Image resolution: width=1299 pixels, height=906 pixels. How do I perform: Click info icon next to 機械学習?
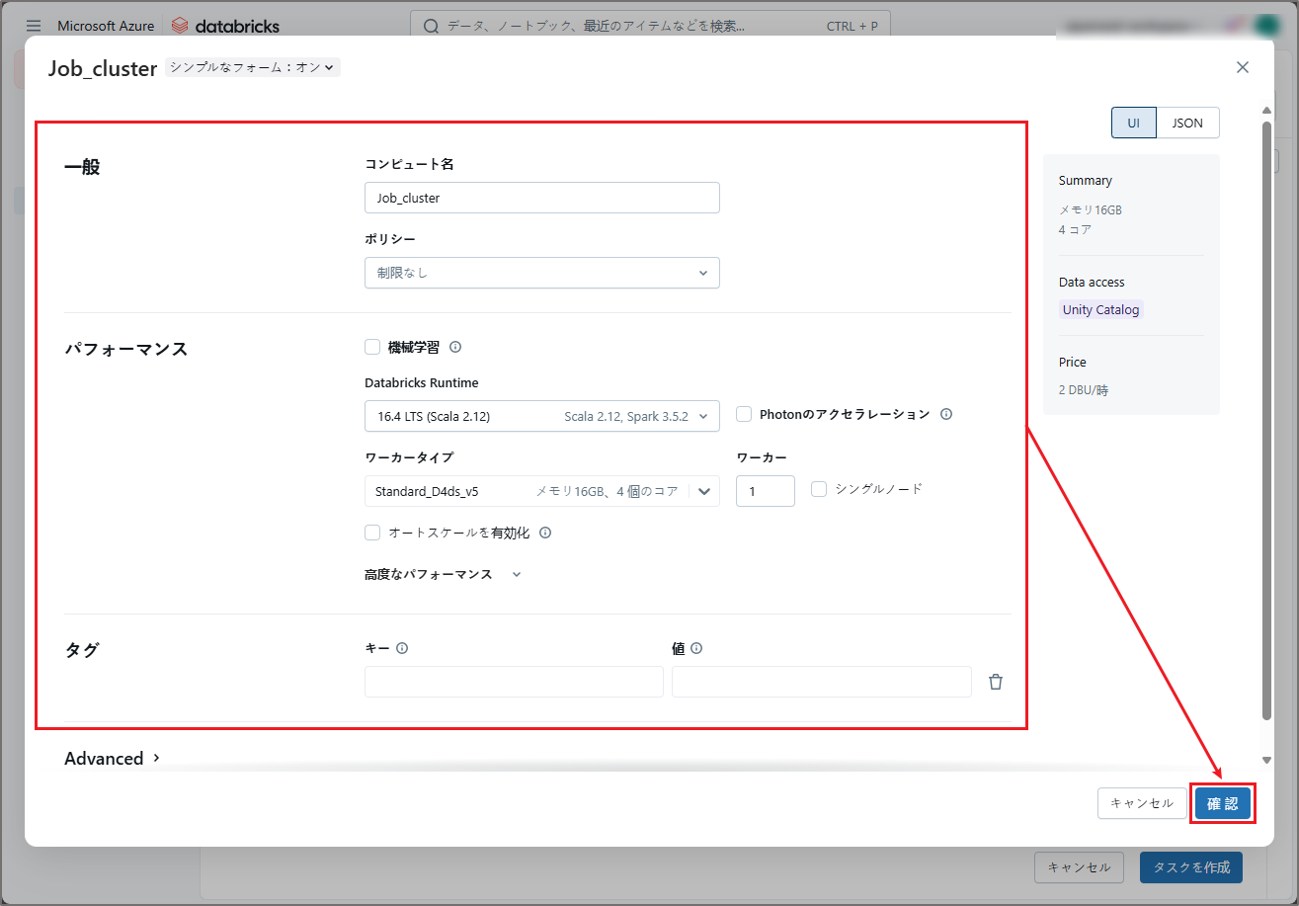(455, 347)
